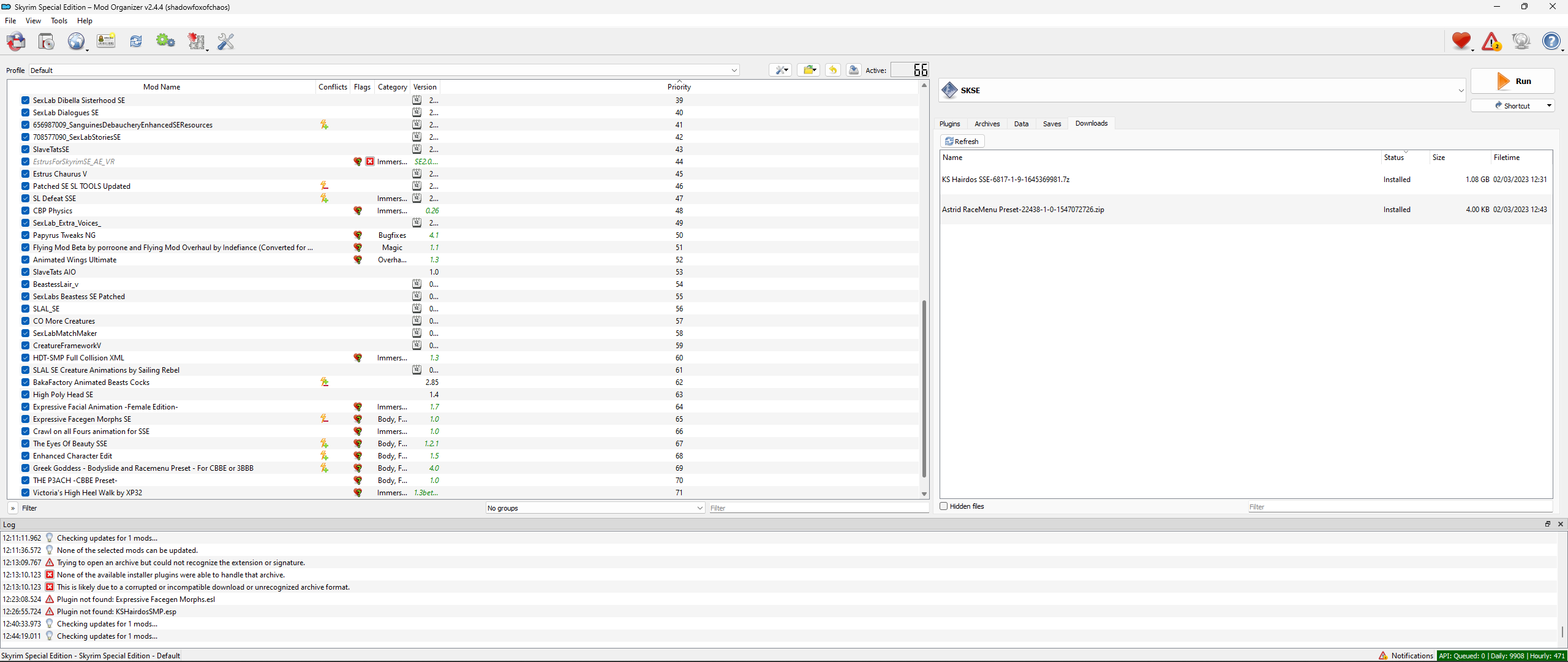The height and width of the screenshot is (662, 1568).
Task: Click the notifications warning triangle icon
Action: [1490, 41]
